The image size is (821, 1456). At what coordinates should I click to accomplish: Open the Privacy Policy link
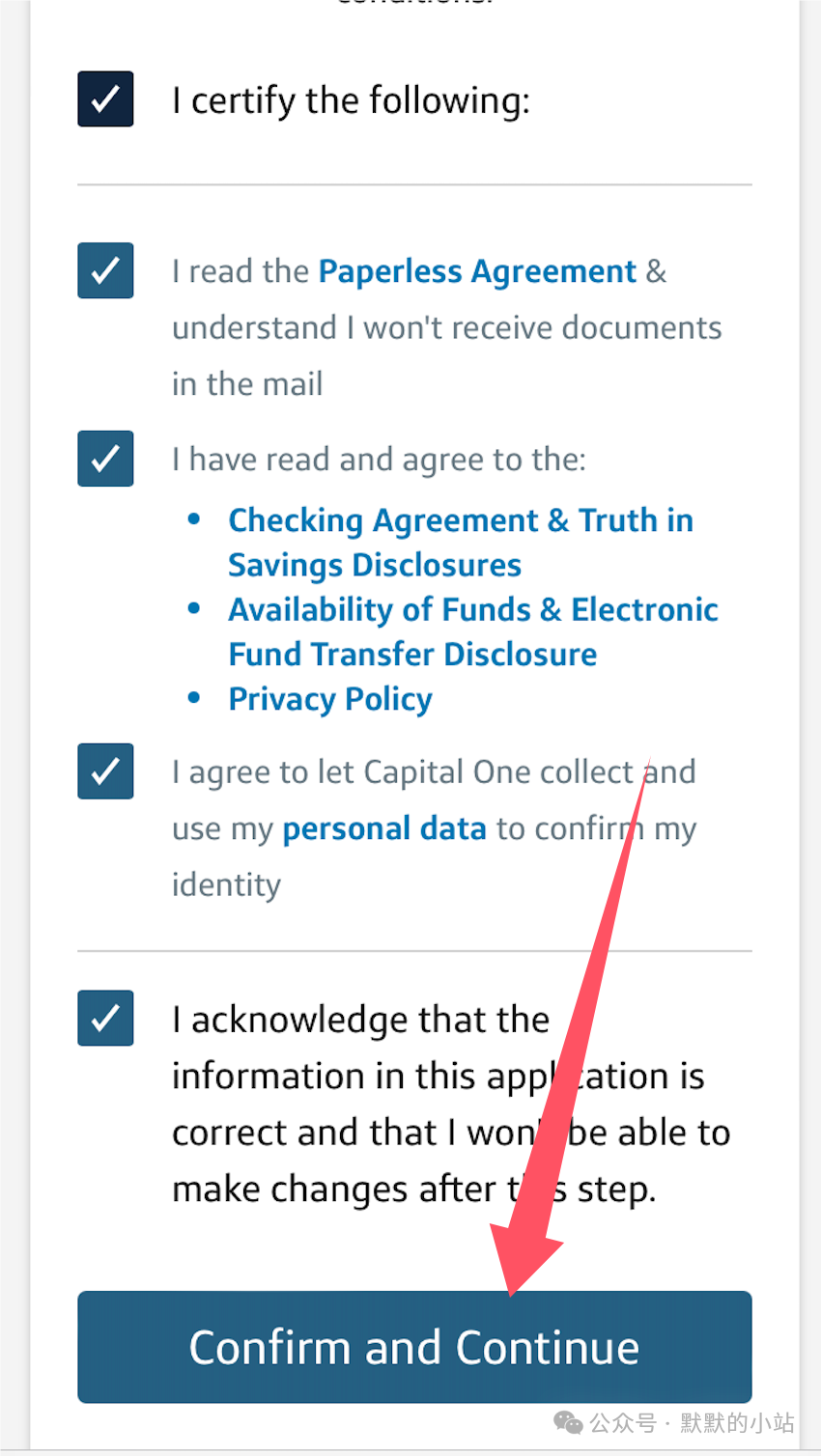330,699
